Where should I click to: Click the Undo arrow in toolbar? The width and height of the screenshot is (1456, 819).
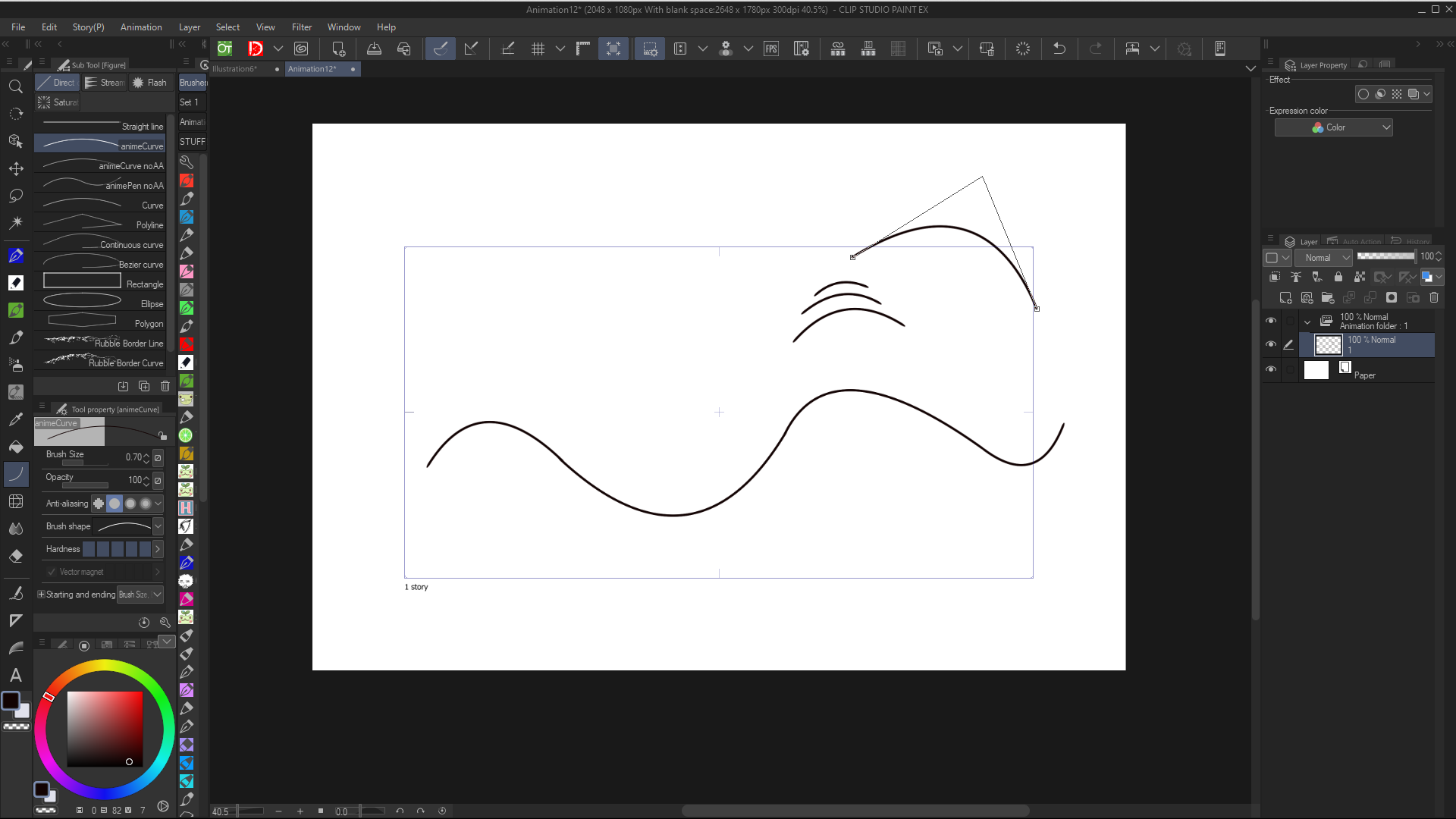point(1059,49)
